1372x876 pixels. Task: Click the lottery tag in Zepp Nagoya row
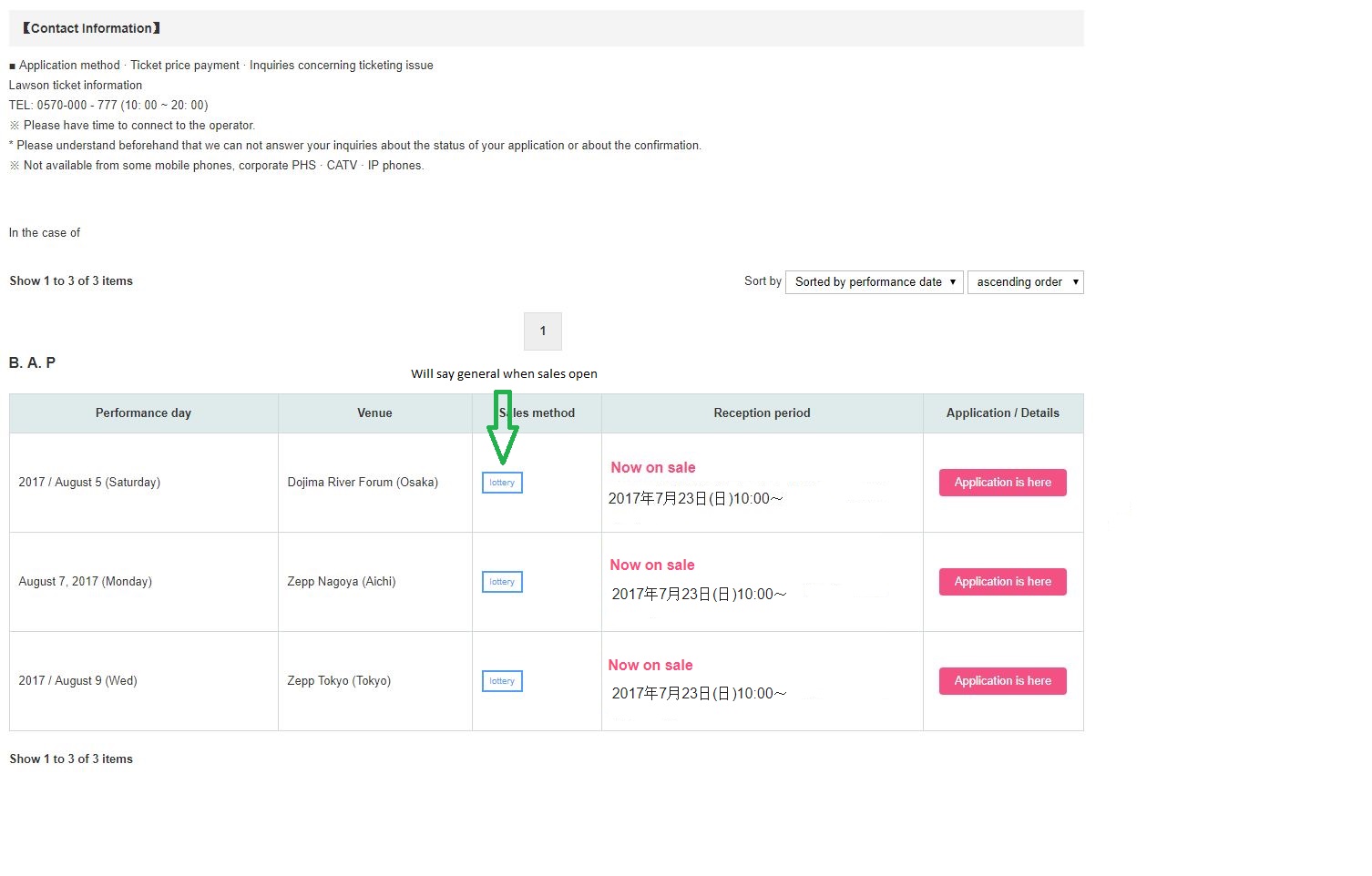502,582
